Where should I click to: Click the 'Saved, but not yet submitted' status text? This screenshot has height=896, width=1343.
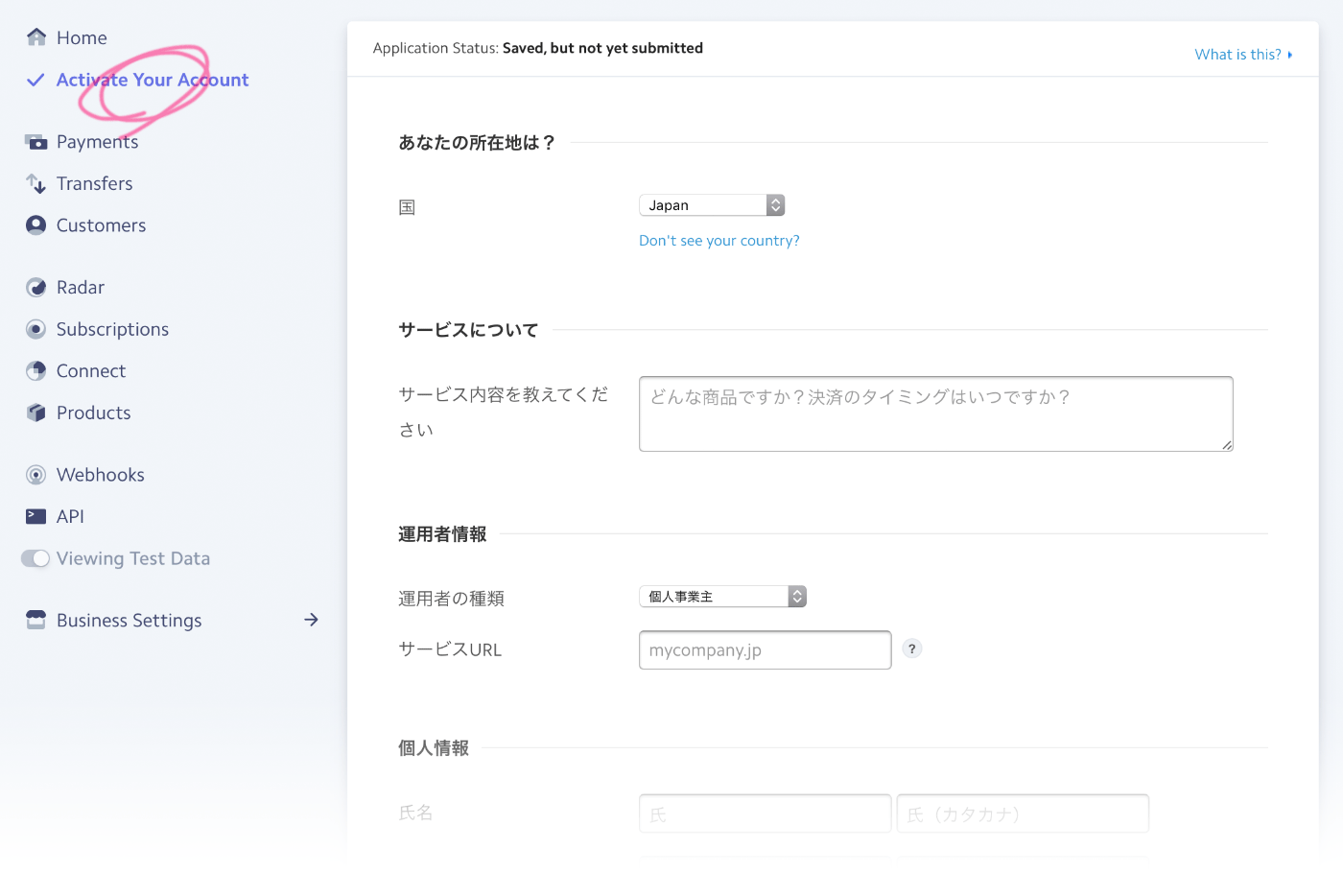[x=602, y=48]
